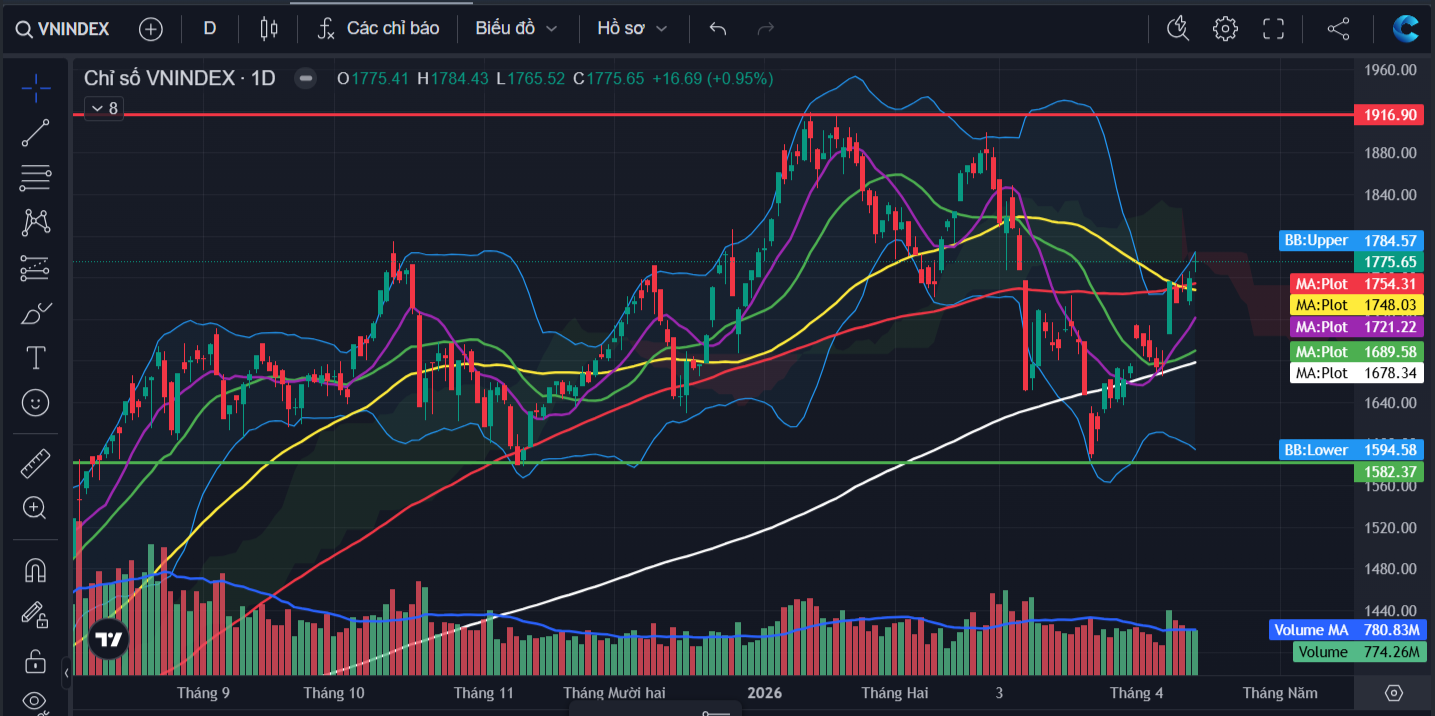Open the Hồ sơ dropdown
1435x716 pixels.
point(632,29)
